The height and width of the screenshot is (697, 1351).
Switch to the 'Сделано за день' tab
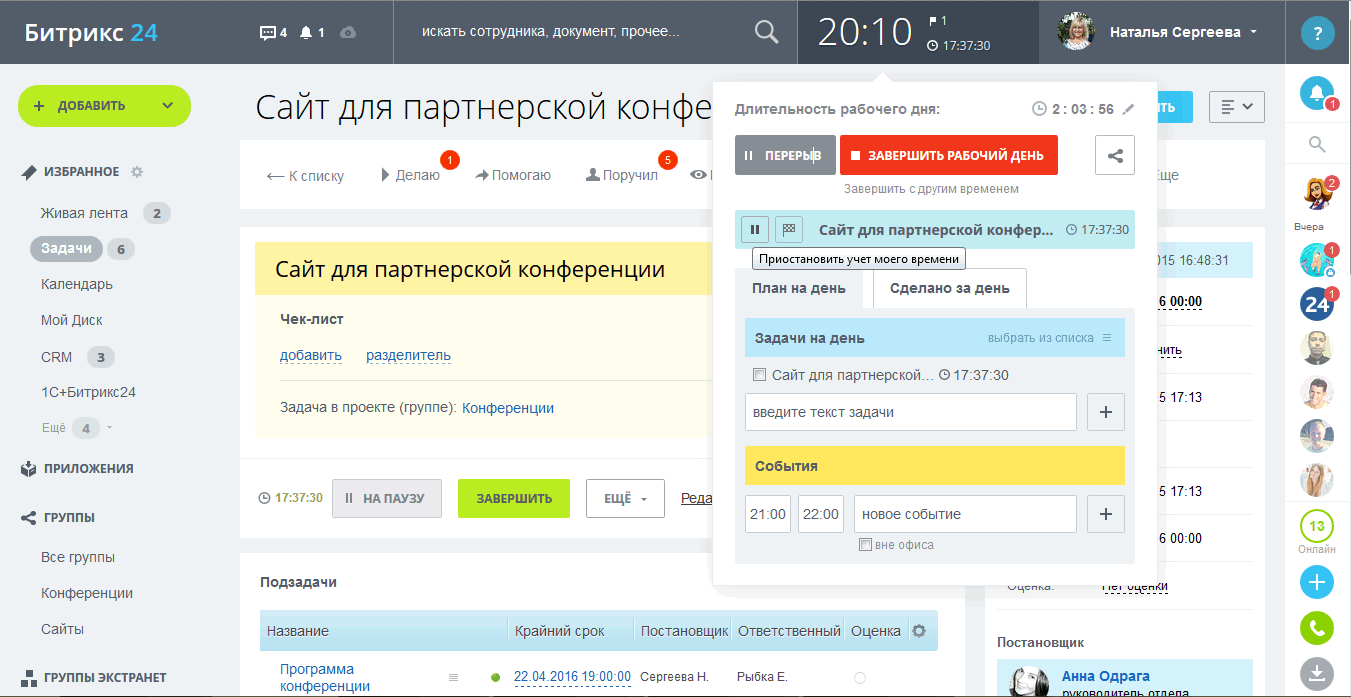[949, 288]
